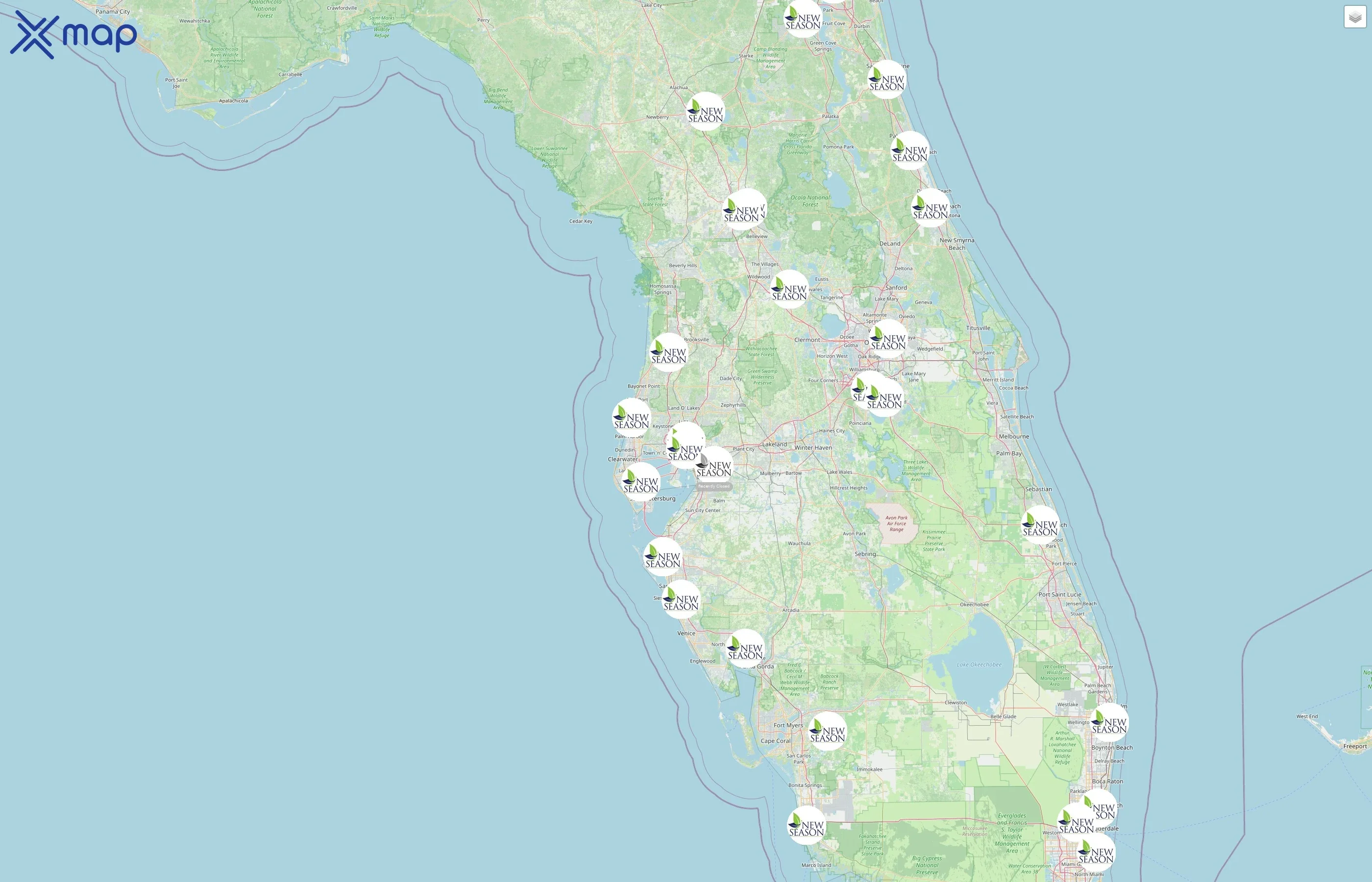This screenshot has width=1372, height=882.
Task: Click the Big Cypress National Preserve label
Action: point(927,865)
